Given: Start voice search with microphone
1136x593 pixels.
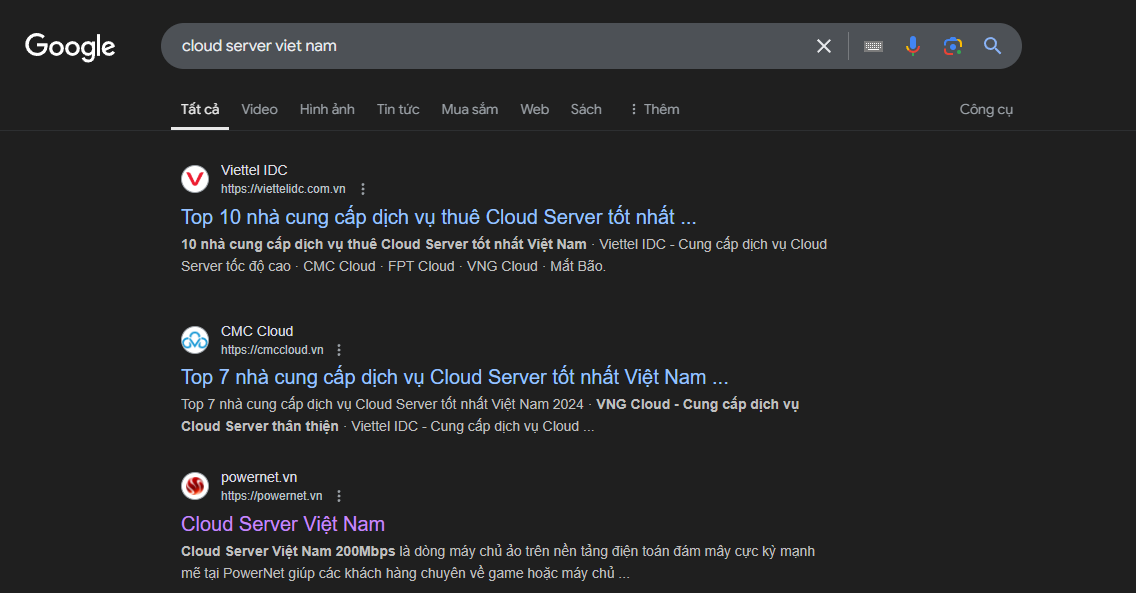Looking at the screenshot, I should coord(912,46).
